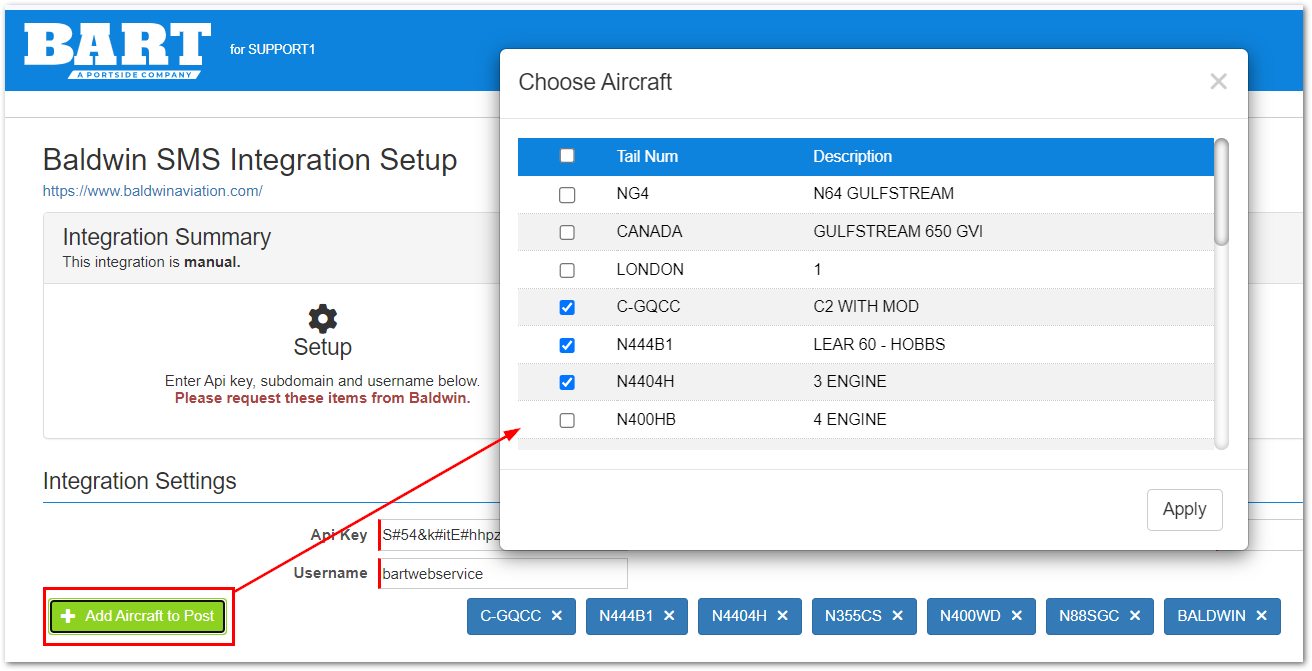
Task: Remove C-GQCC aircraft tag with its X
Action: pos(557,616)
